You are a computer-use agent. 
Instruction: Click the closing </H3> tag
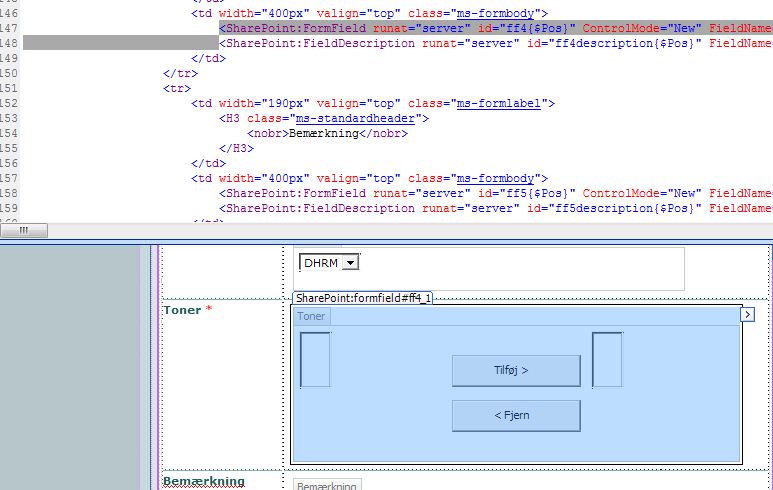[237, 148]
